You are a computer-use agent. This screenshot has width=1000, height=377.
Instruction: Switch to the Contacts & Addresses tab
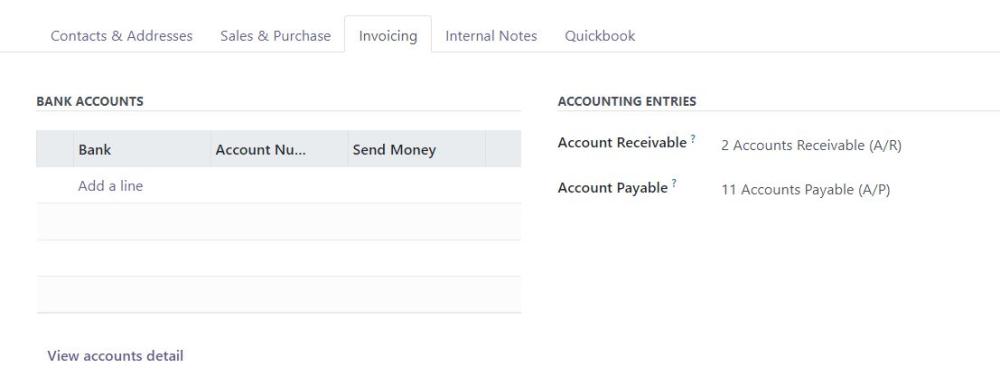[121, 36]
